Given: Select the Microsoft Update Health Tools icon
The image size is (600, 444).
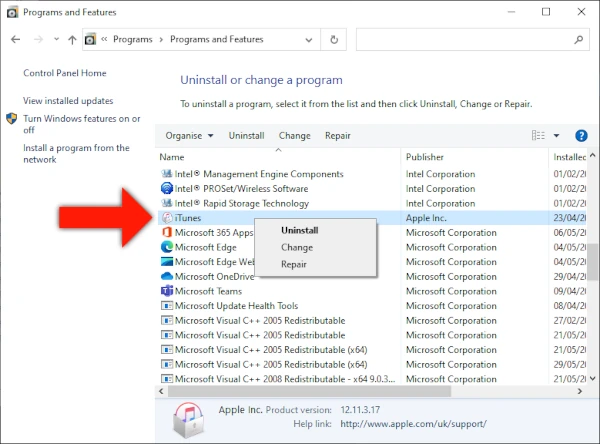Looking at the screenshot, I should coord(167,306).
